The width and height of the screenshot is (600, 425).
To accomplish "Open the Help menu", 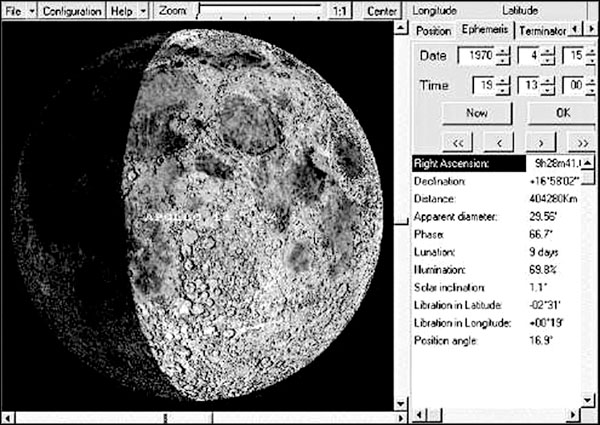I will coord(121,11).
